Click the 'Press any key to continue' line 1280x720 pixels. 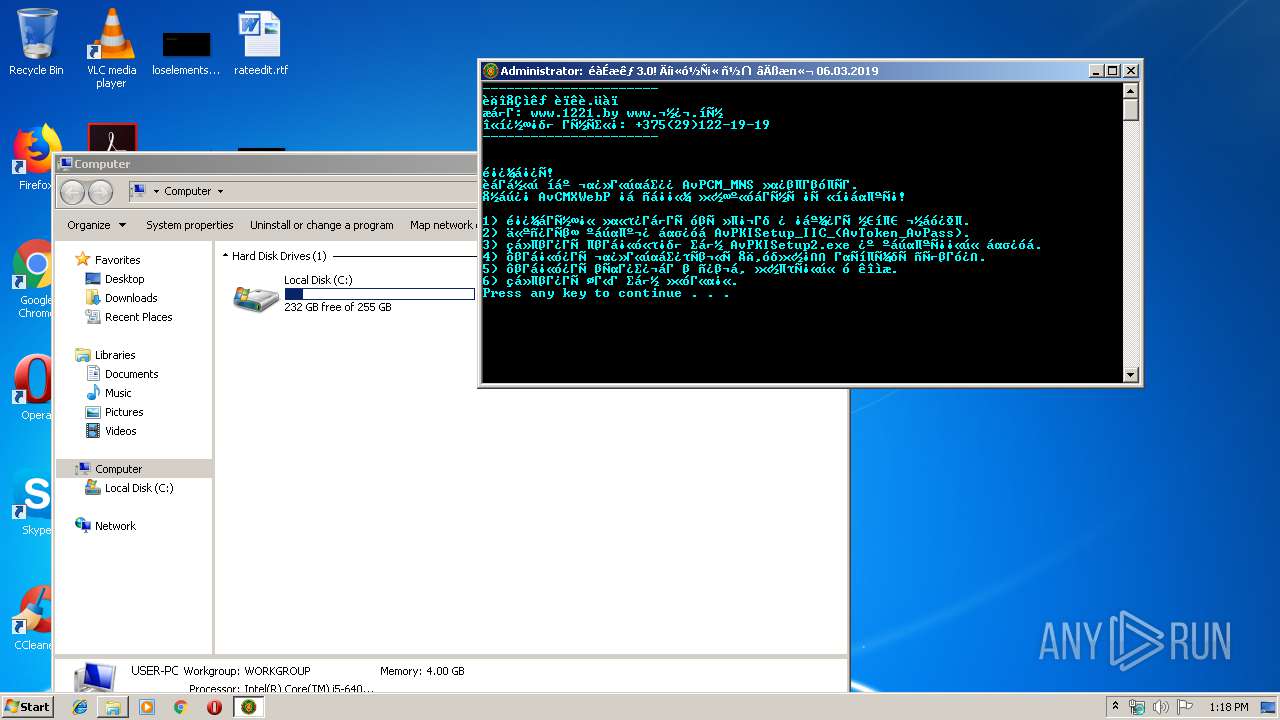pos(606,293)
